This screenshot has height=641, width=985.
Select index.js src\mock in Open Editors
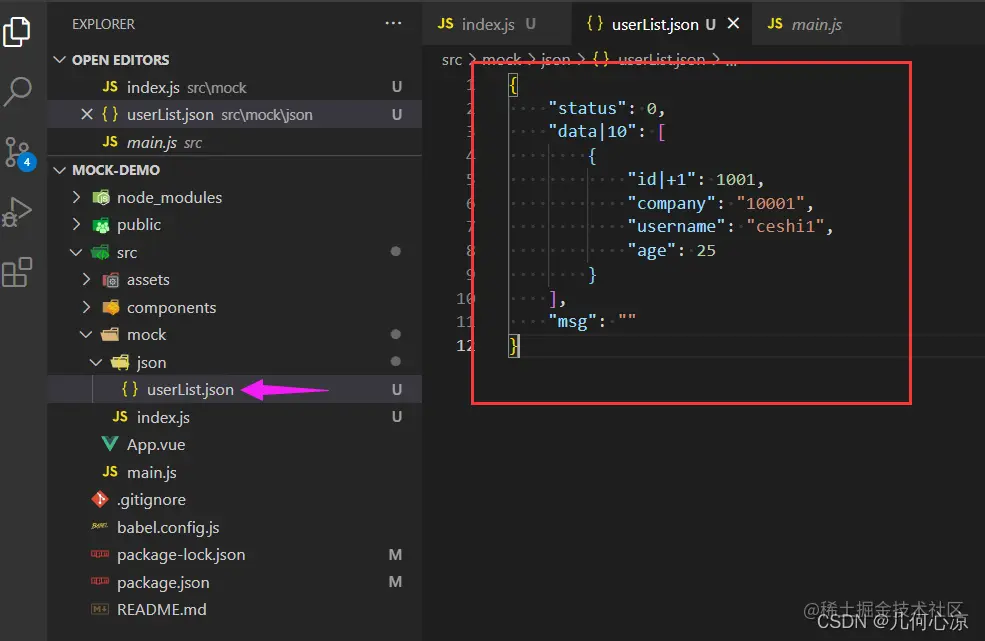point(234,87)
